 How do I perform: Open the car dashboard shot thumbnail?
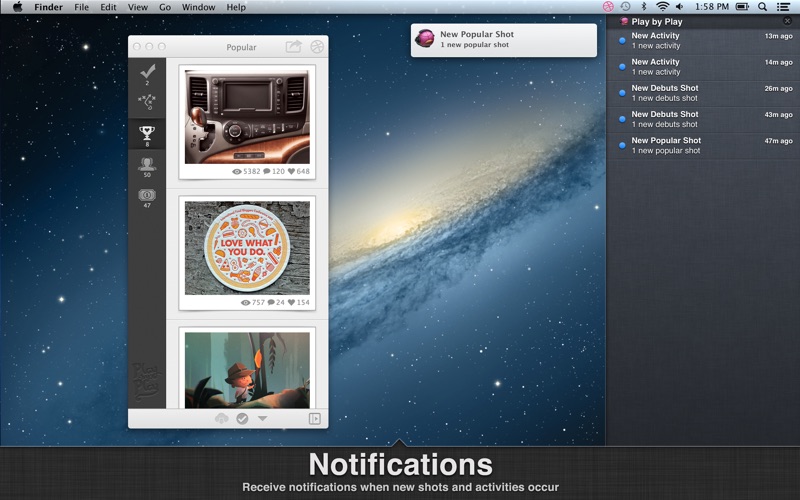(x=247, y=117)
